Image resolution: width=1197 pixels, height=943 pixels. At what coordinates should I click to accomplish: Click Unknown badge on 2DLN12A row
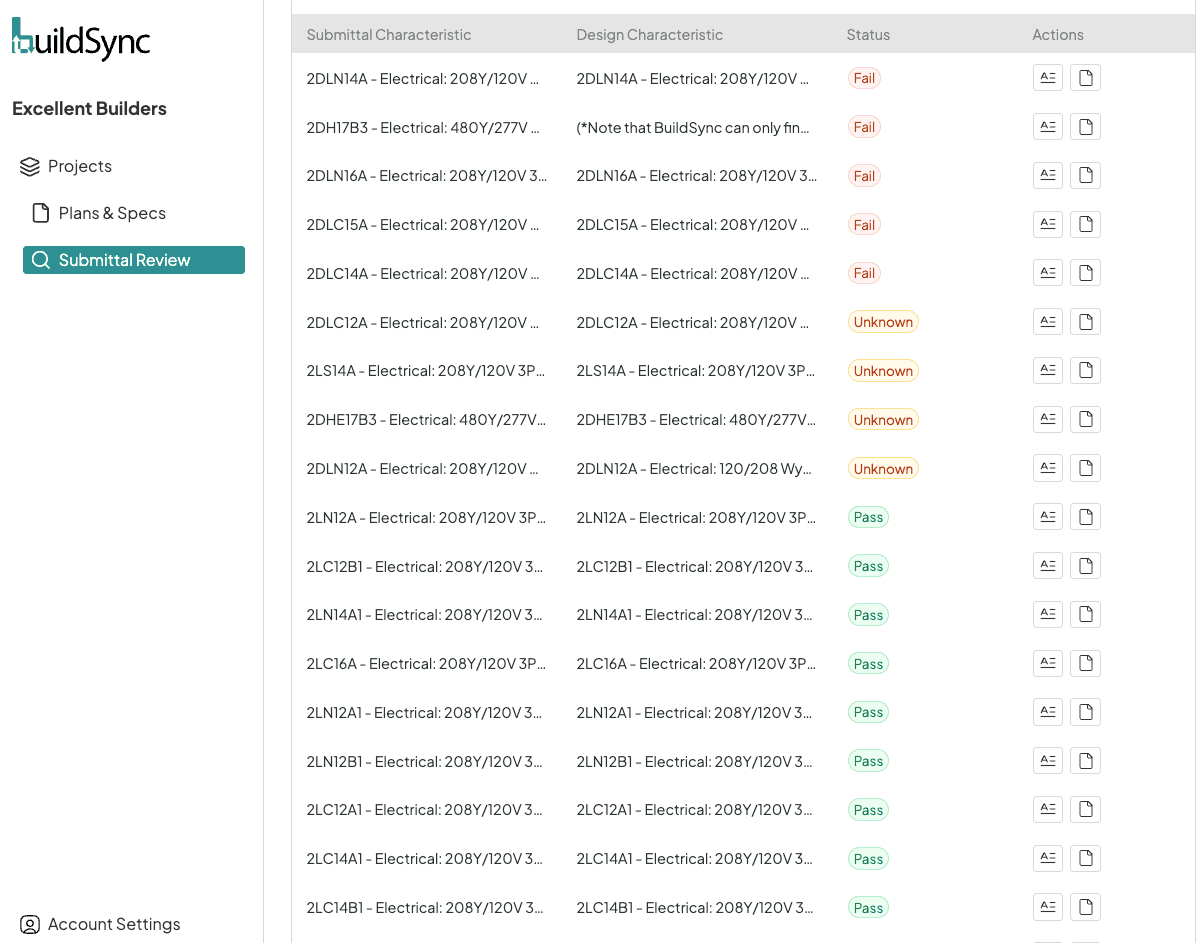pos(883,469)
